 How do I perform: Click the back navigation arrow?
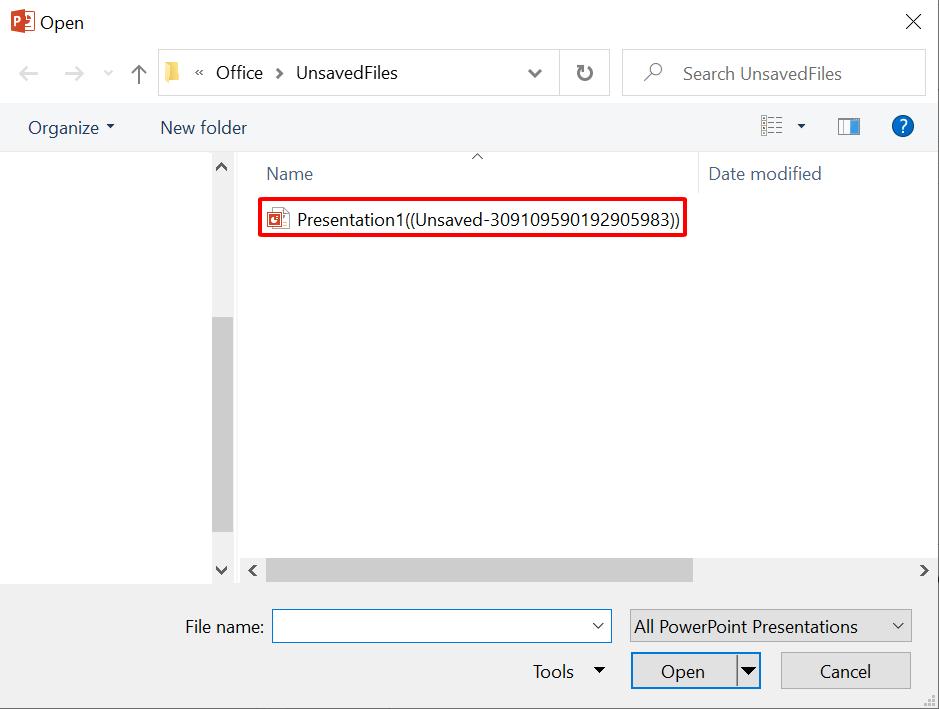[x=28, y=72]
